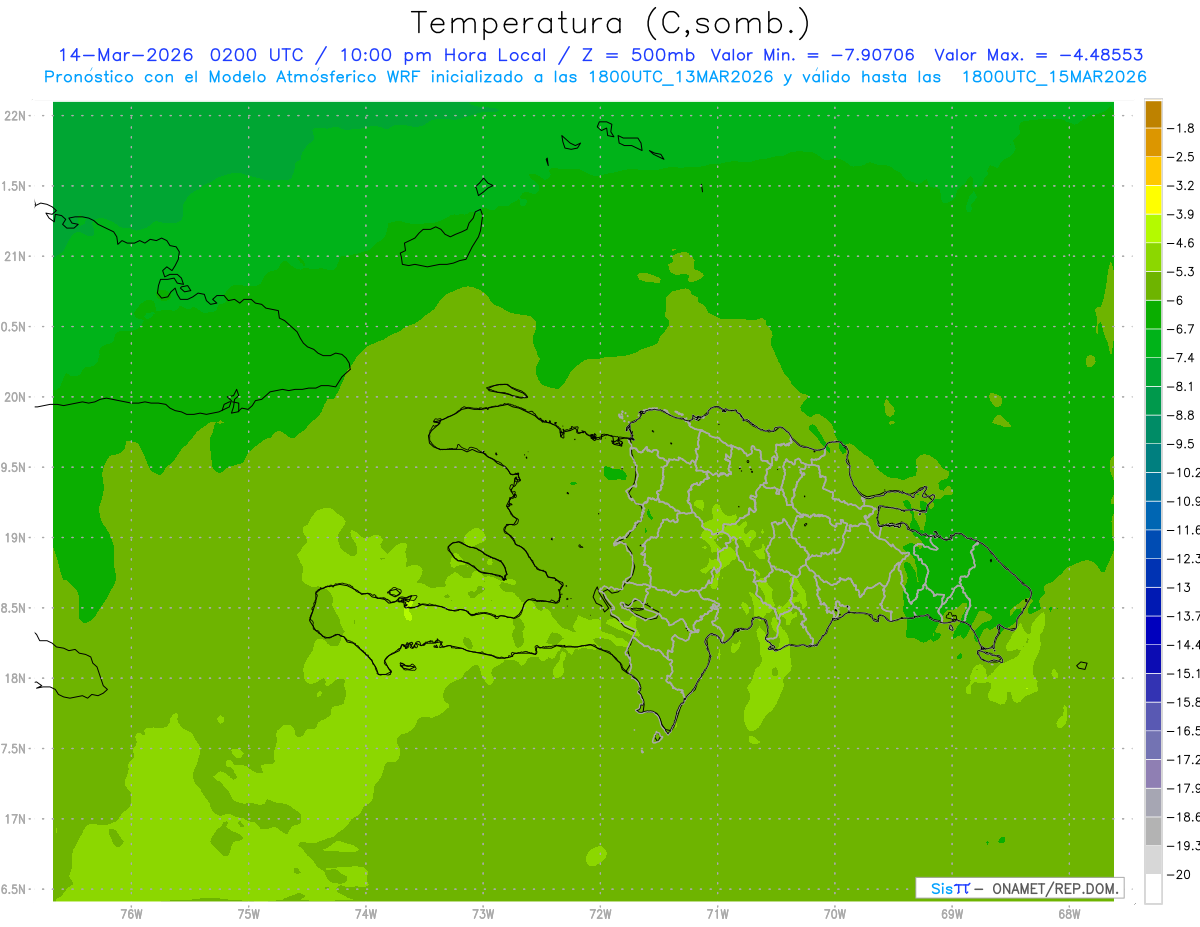The image size is (1200, 927).
Task: Click the '19N' latitude label
Action: coord(16,538)
